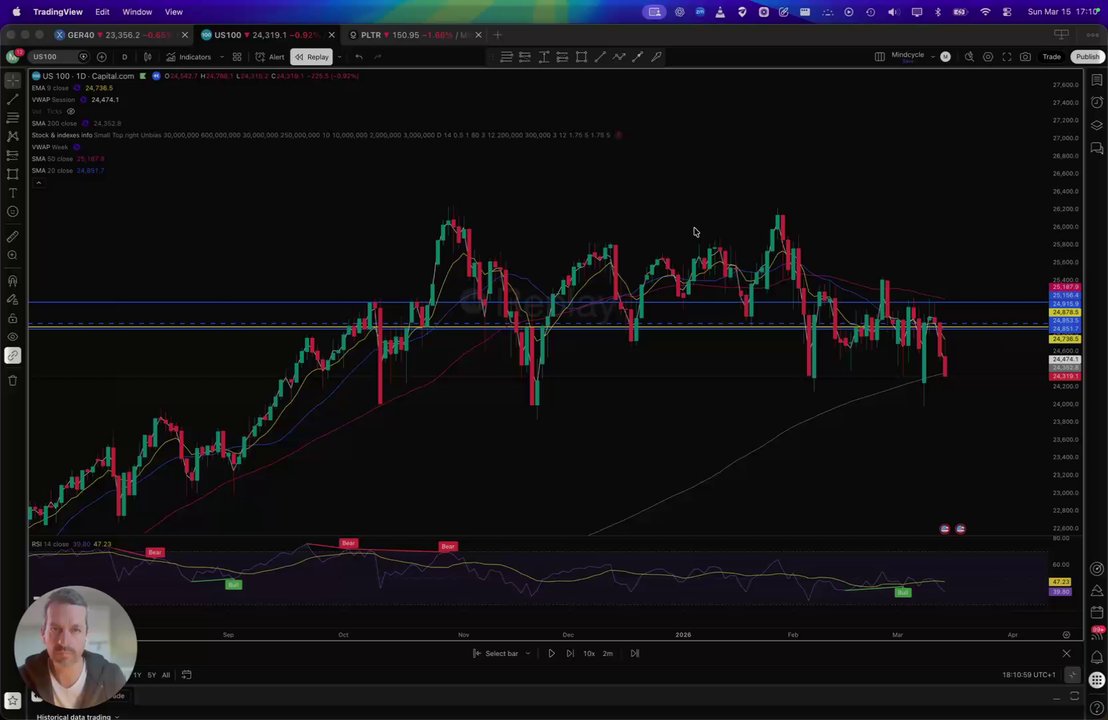The height and width of the screenshot is (720, 1108).
Task: Toggle the Replay mode button
Action: tap(312, 57)
